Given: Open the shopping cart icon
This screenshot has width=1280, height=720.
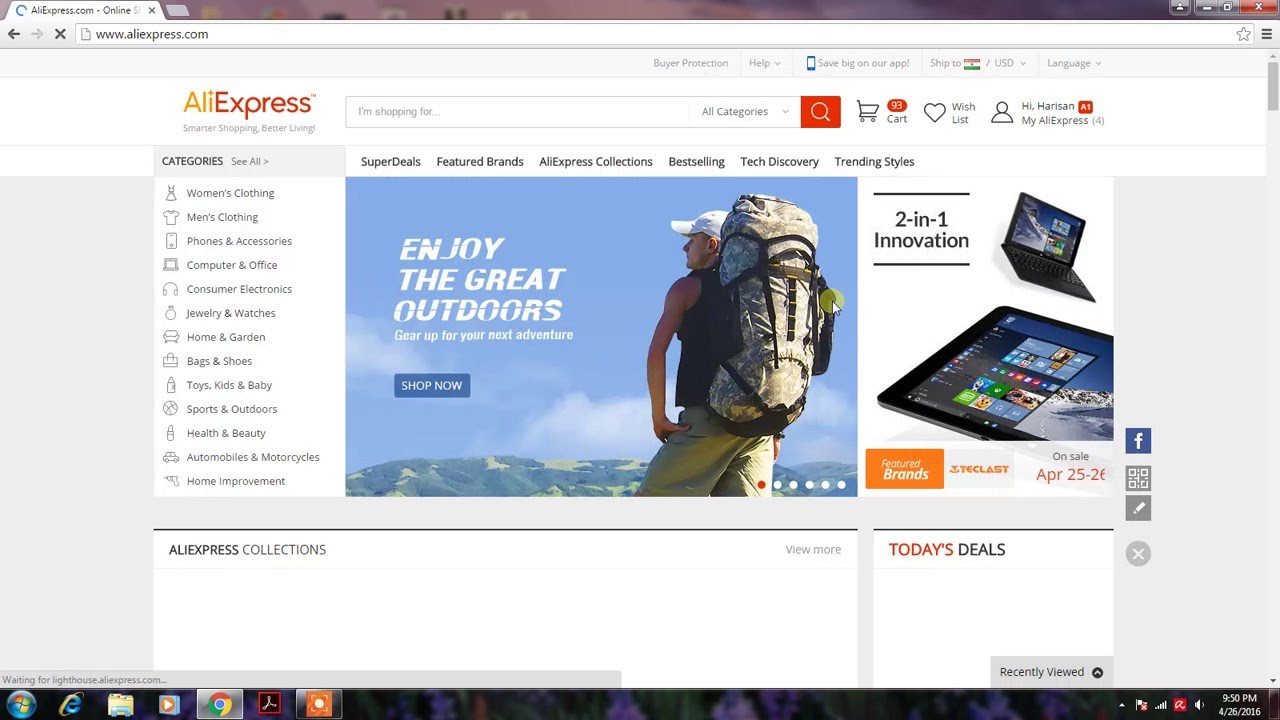Looking at the screenshot, I should click(x=868, y=112).
